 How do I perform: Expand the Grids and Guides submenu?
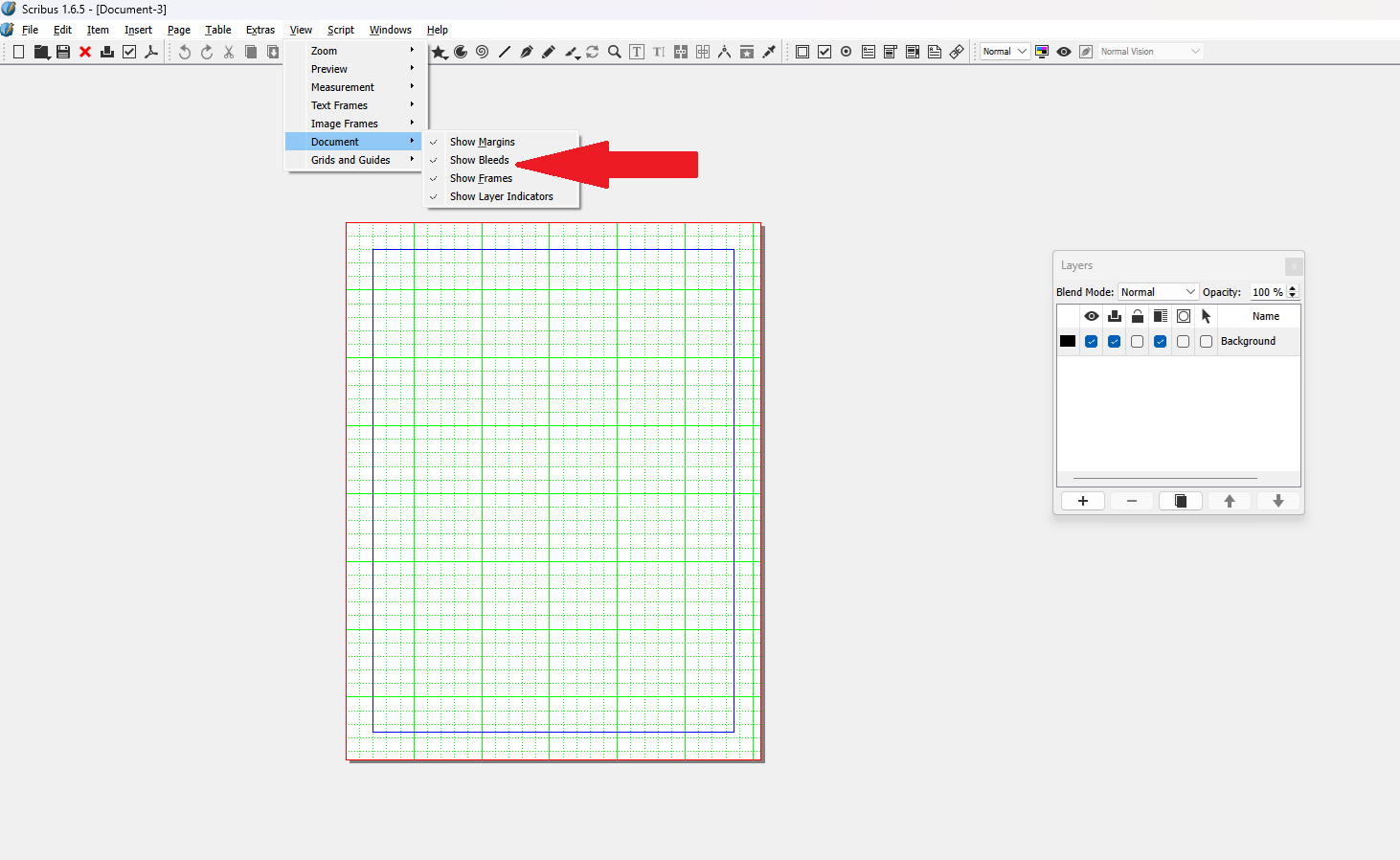[354, 160]
